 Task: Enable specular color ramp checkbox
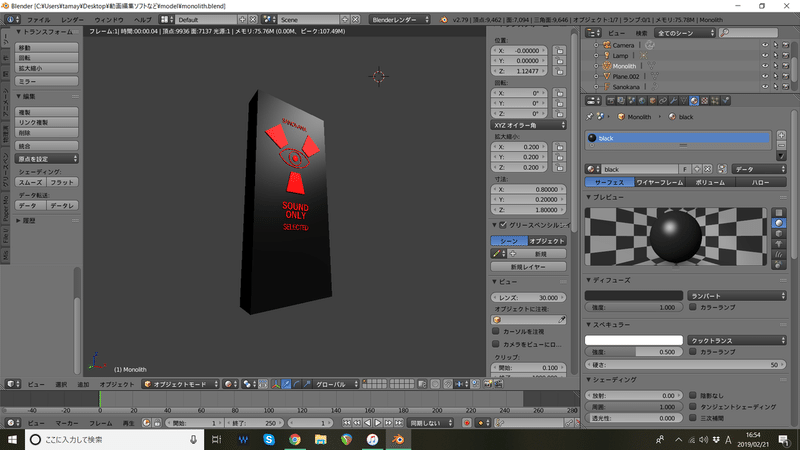(x=692, y=352)
